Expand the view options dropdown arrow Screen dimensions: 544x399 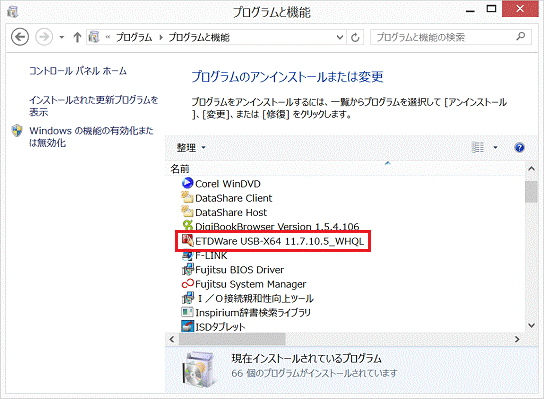(x=495, y=148)
